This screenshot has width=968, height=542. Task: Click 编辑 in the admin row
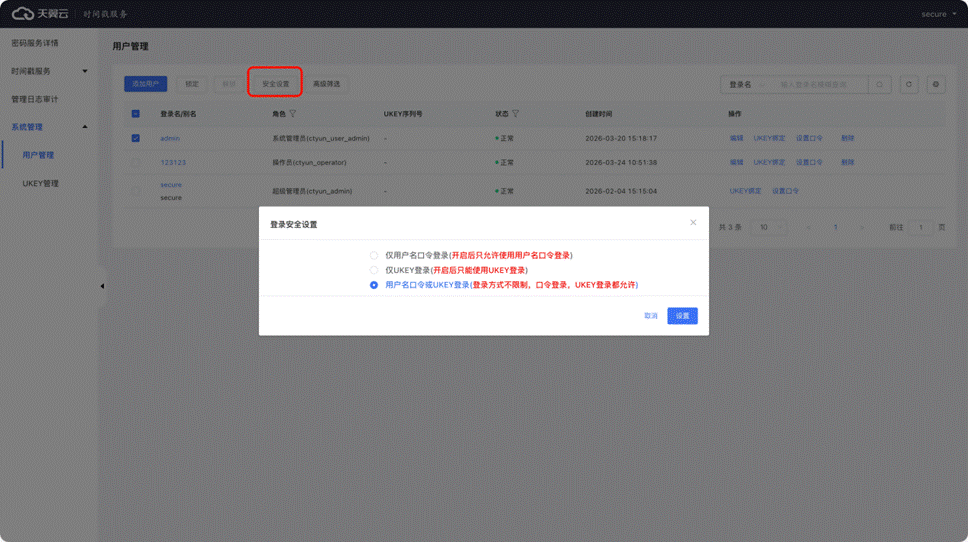click(736, 138)
